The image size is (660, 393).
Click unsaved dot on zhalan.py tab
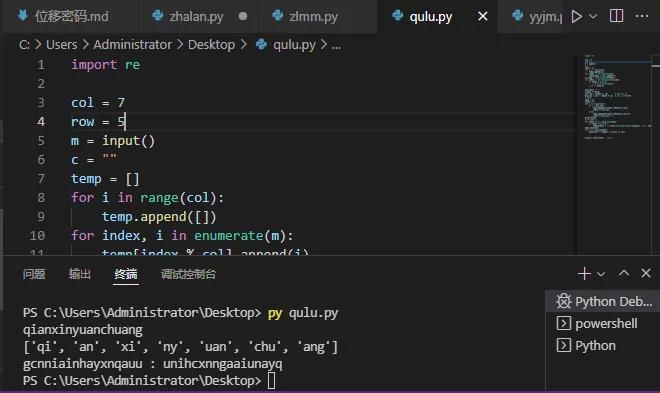pyautogui.click(x=243, y=16)
